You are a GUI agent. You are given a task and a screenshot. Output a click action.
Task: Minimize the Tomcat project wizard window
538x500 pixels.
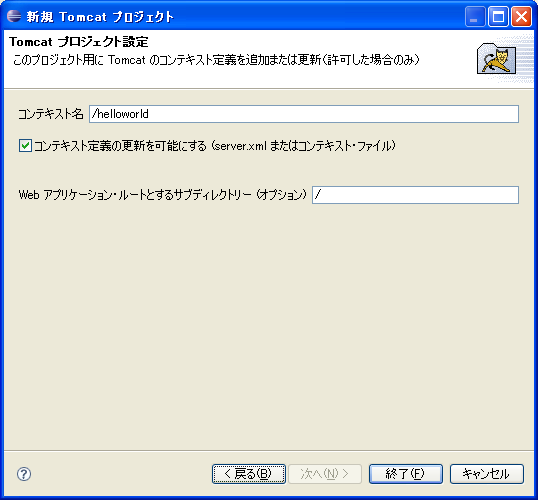pyautogui.click(x=475, y=16)
